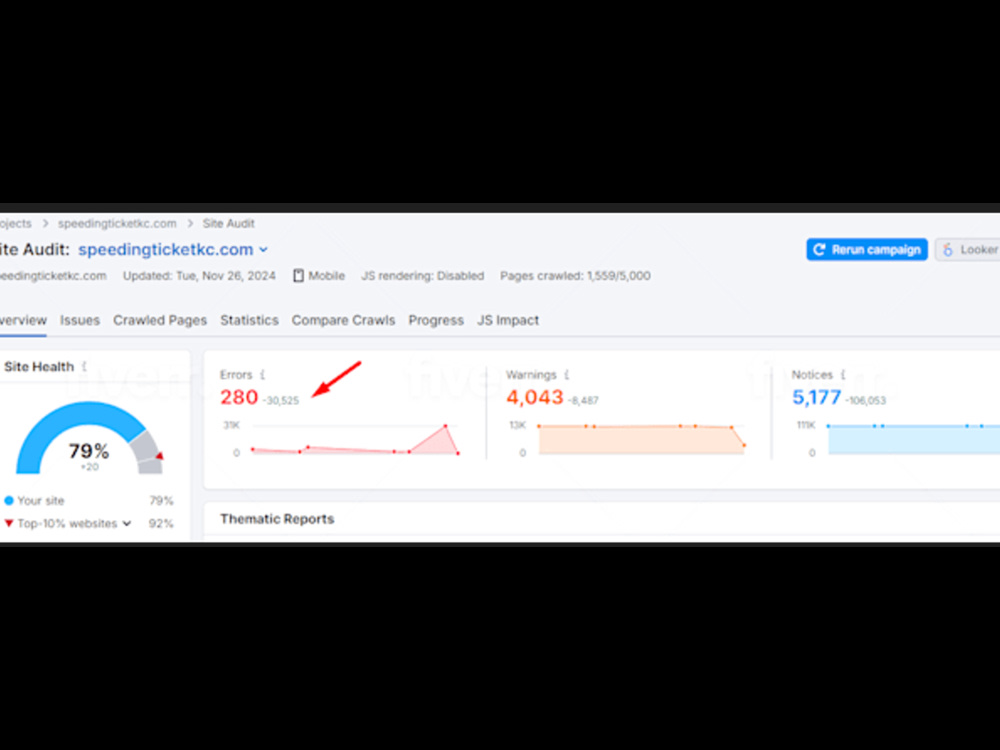
Task: Click the Errors info icon
Action: click(x=262, y=374)
